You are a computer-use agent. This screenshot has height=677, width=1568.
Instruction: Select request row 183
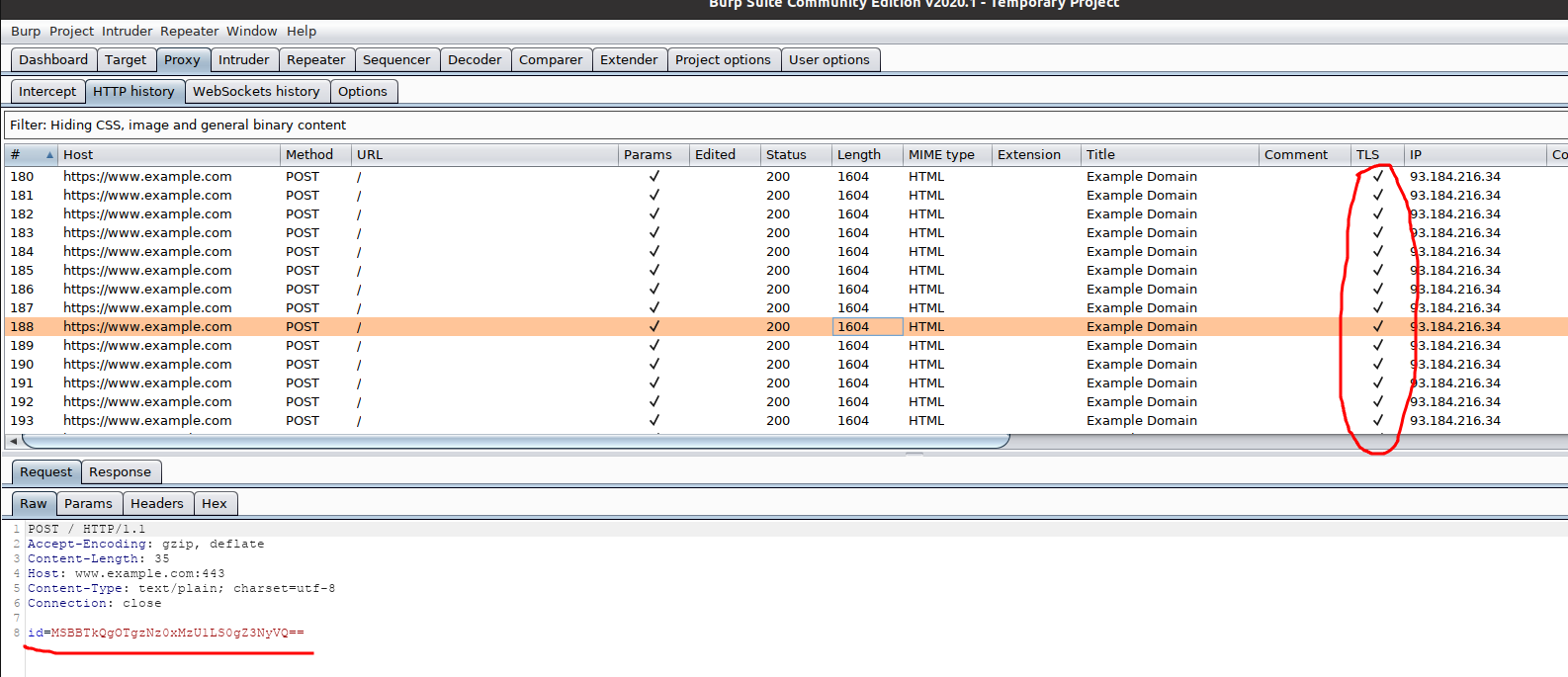[x=786, y=233]
